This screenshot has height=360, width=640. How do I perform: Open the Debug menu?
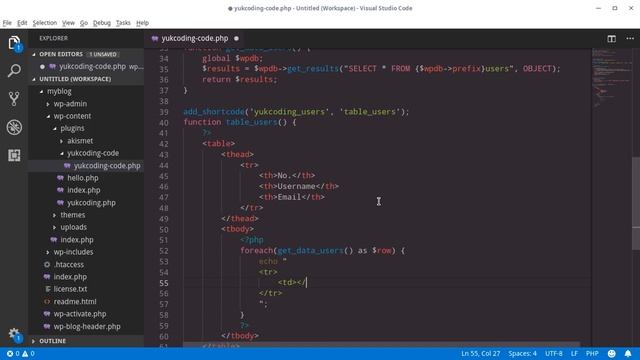coord(102,23)
